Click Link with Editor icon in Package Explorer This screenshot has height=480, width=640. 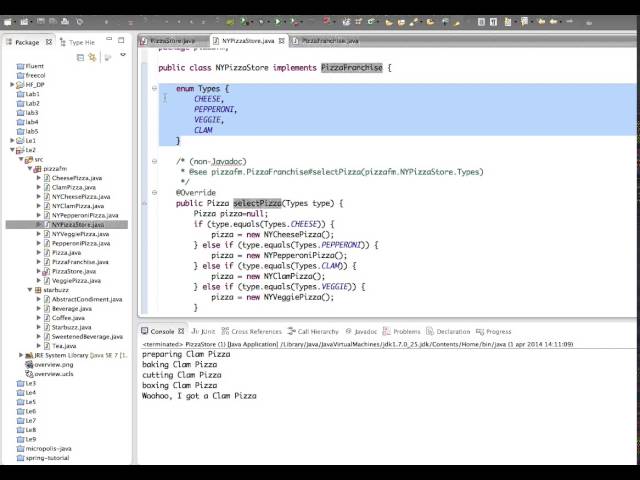tap(92, 58)
